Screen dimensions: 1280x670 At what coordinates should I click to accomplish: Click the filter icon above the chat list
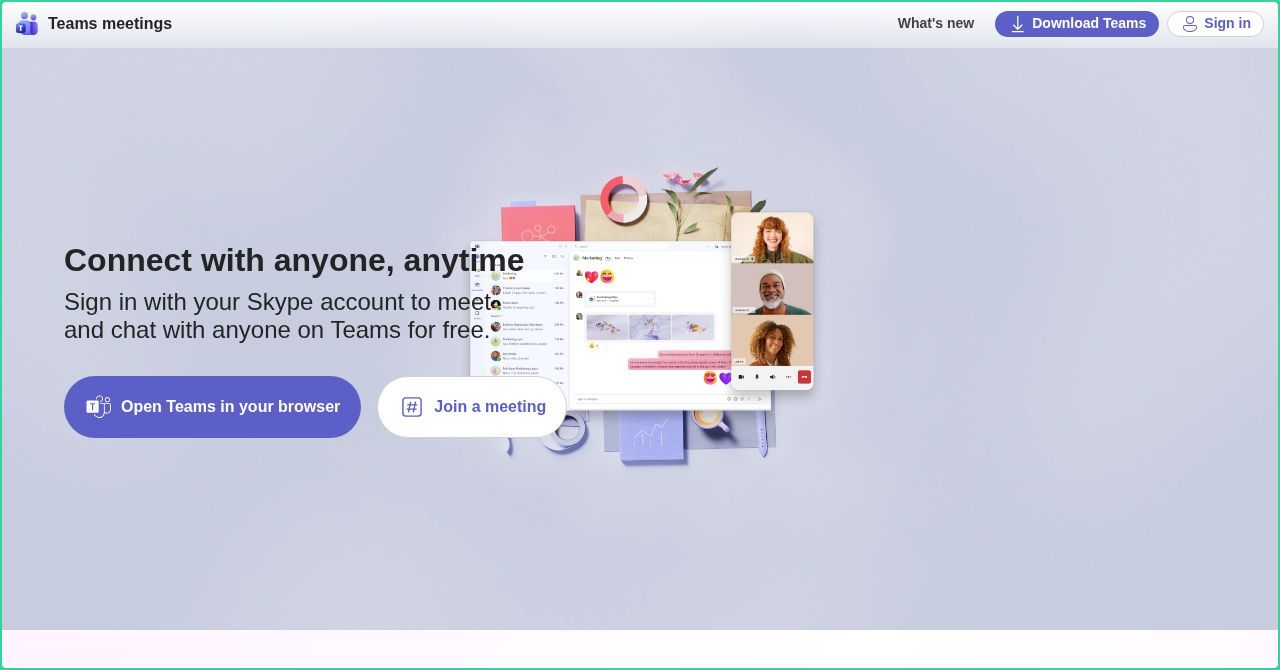point(546,257)
